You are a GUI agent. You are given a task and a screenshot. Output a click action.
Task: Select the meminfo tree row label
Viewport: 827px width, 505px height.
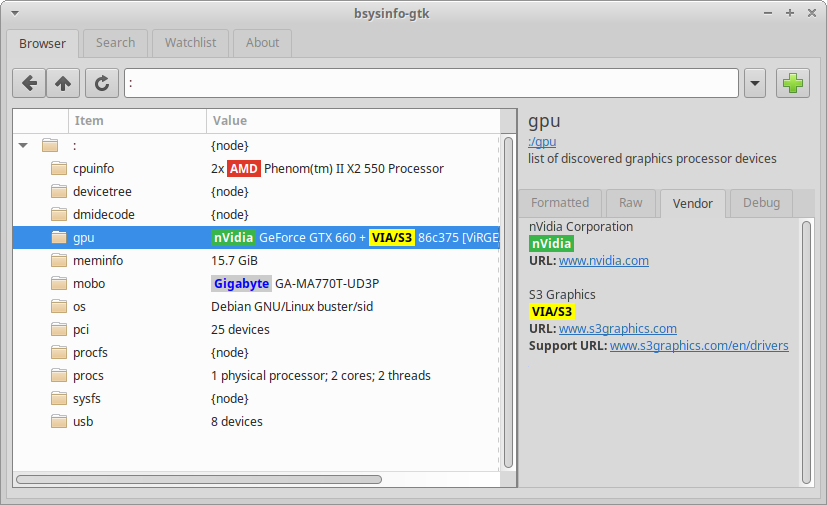tap(98, 261)
